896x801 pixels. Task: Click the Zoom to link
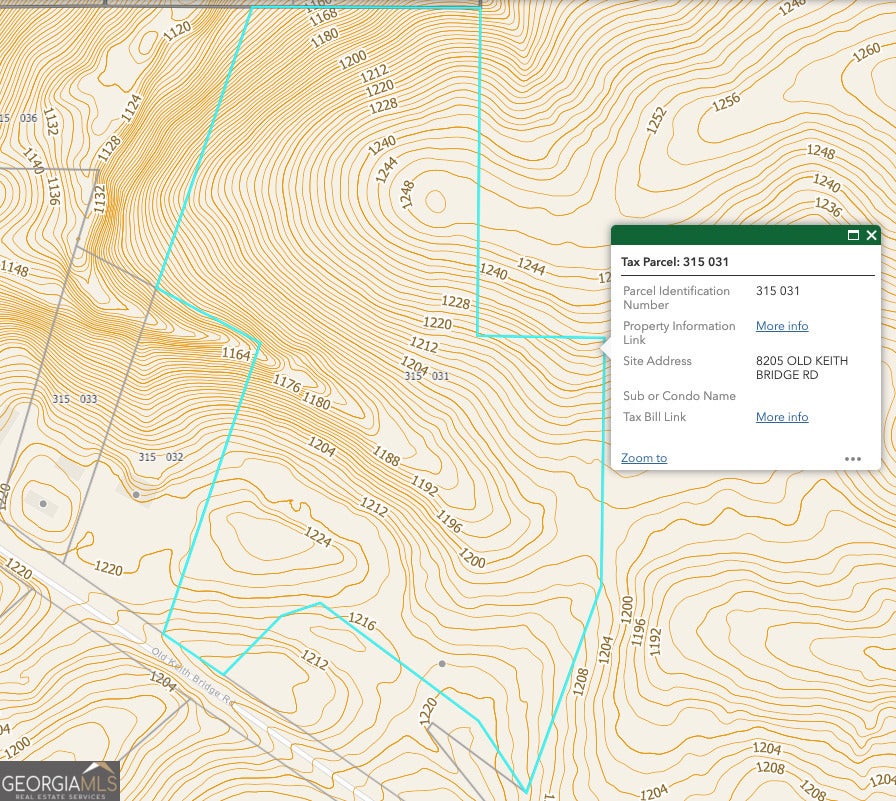coord(643,458)
